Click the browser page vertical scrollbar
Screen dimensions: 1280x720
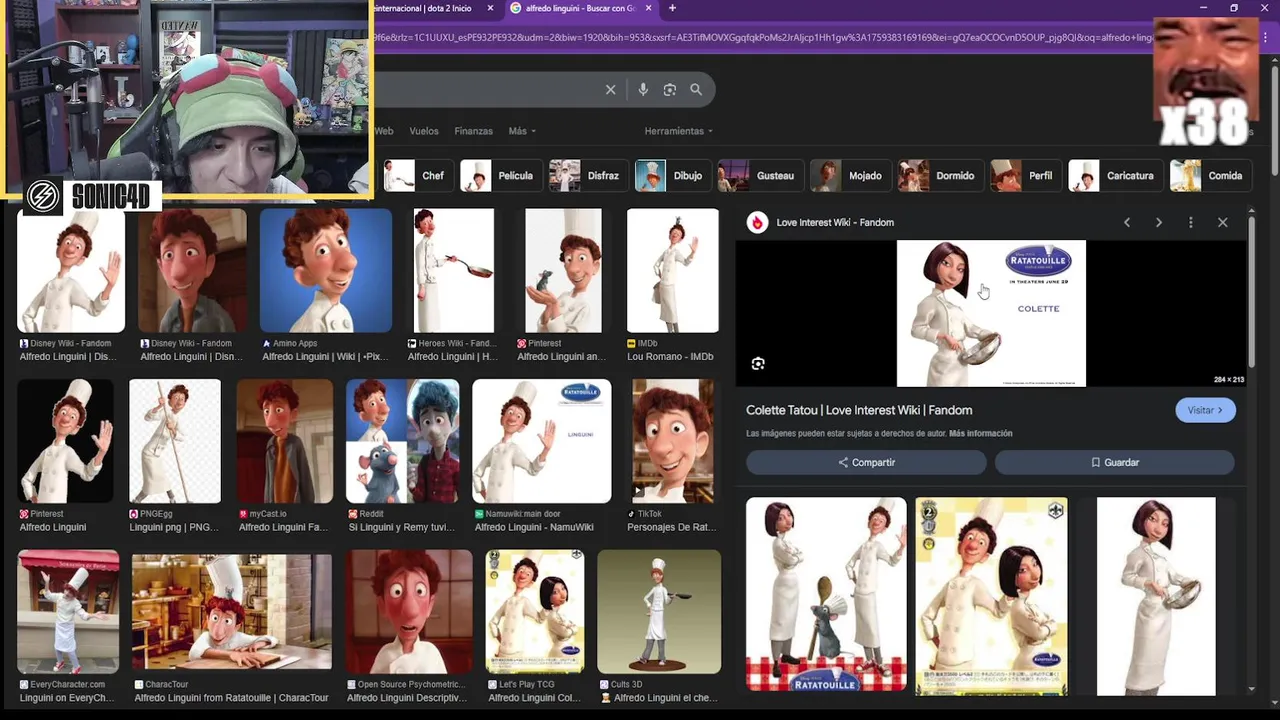pos(1274,120)
